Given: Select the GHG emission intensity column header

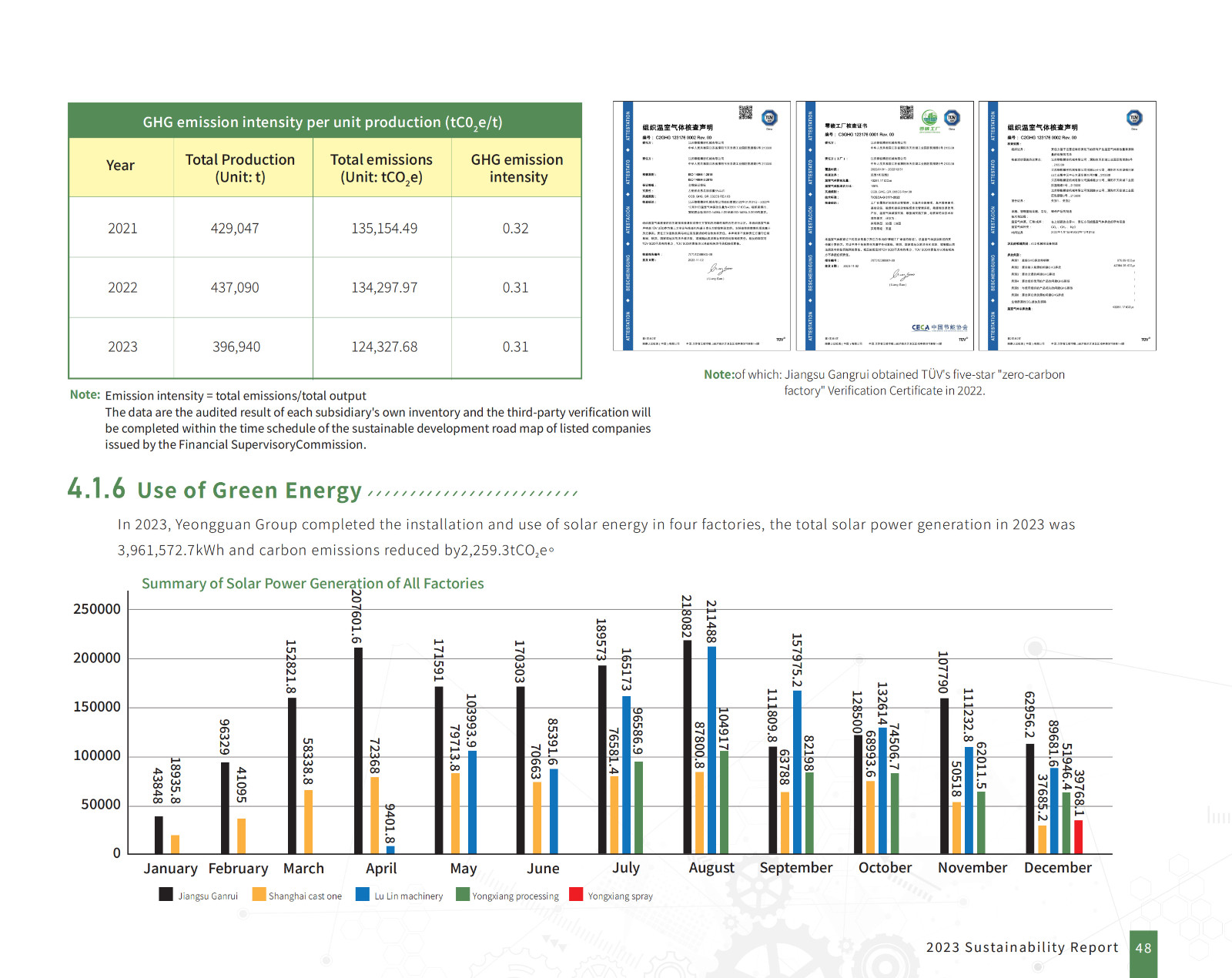Looking at the screenshot, I should pyautogui.click(x=517, y=168).
